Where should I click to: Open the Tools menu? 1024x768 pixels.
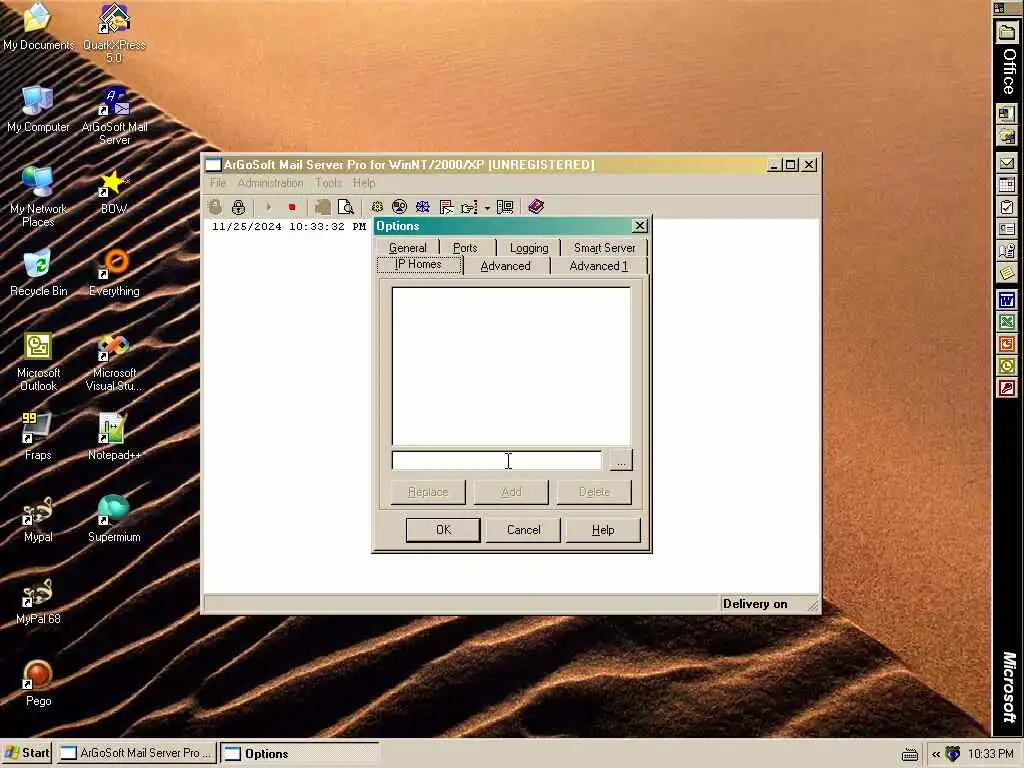328,183
